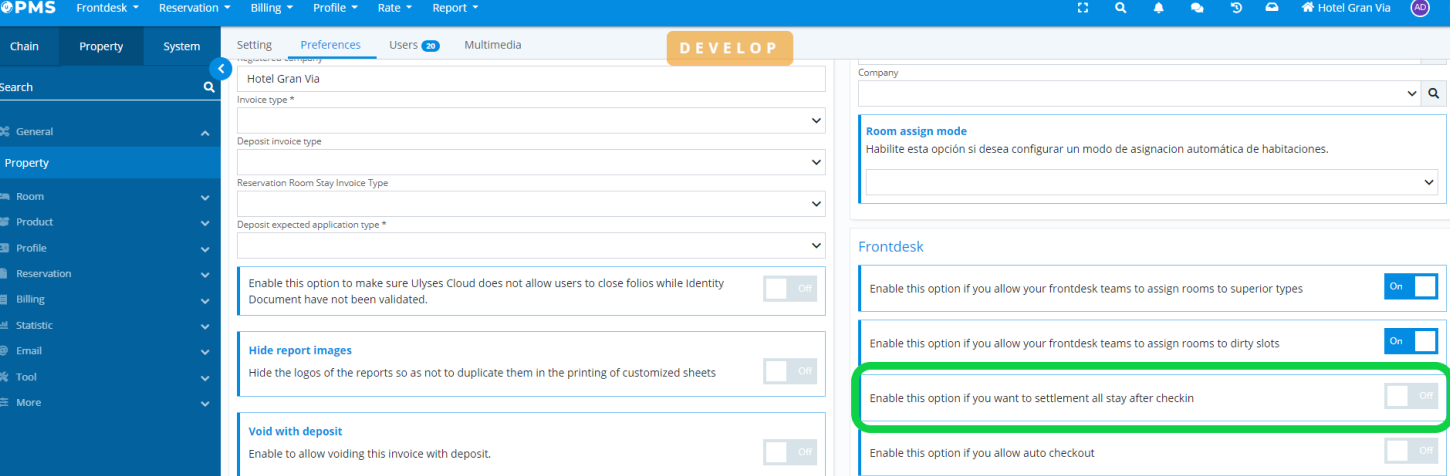Open the notifications bell
Viewport: 1450px width, 476px height.
pos(1159,8)
